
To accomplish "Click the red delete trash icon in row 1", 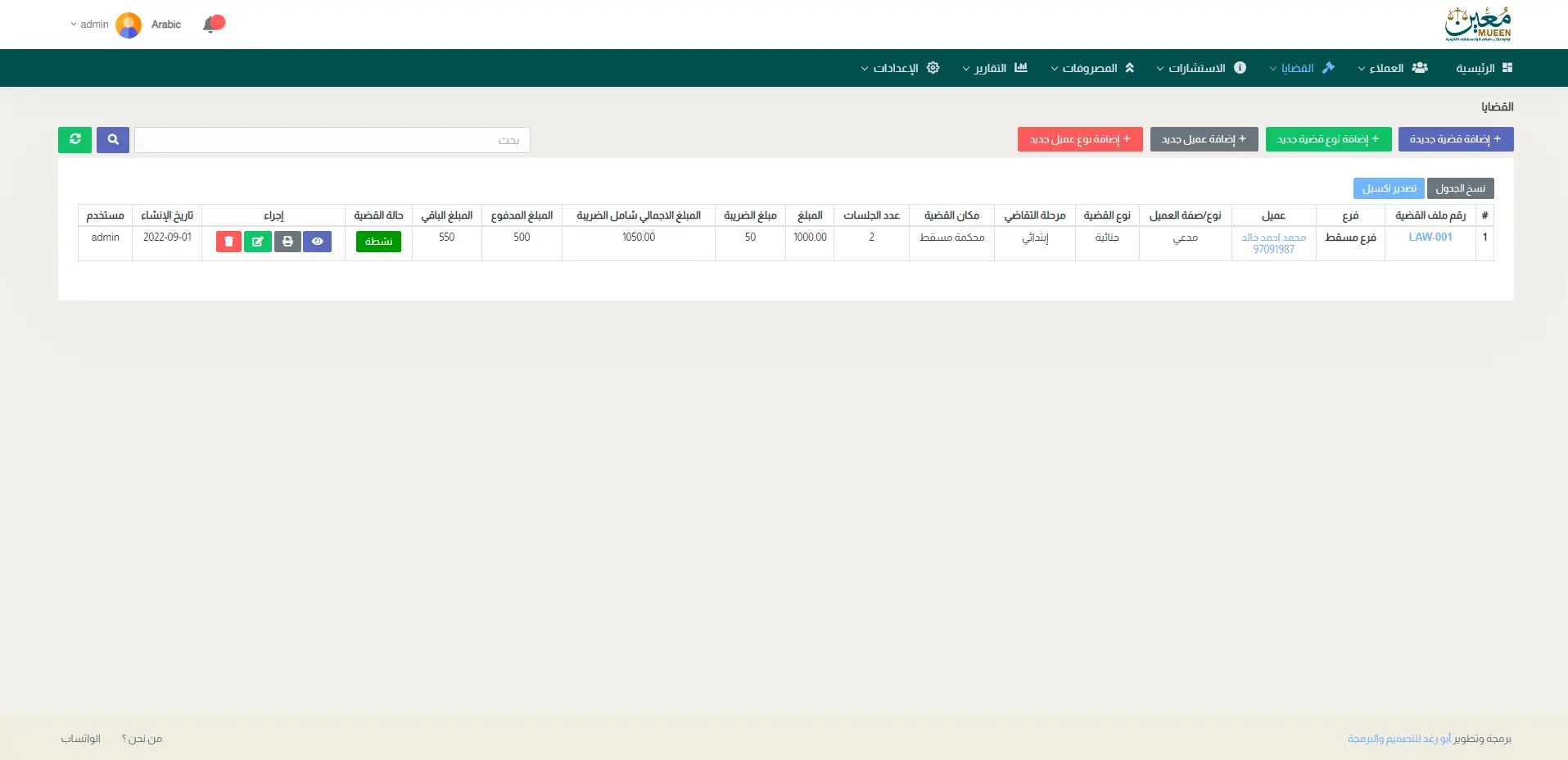I will pos(228,242).
